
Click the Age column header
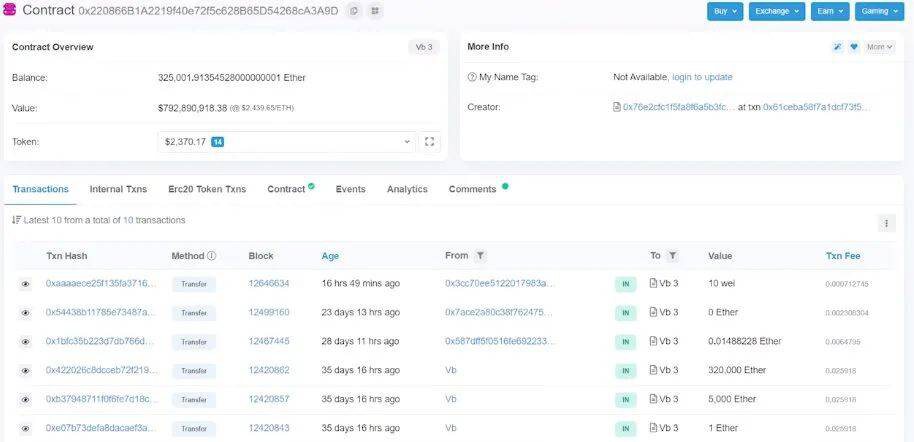click(330, 256)
